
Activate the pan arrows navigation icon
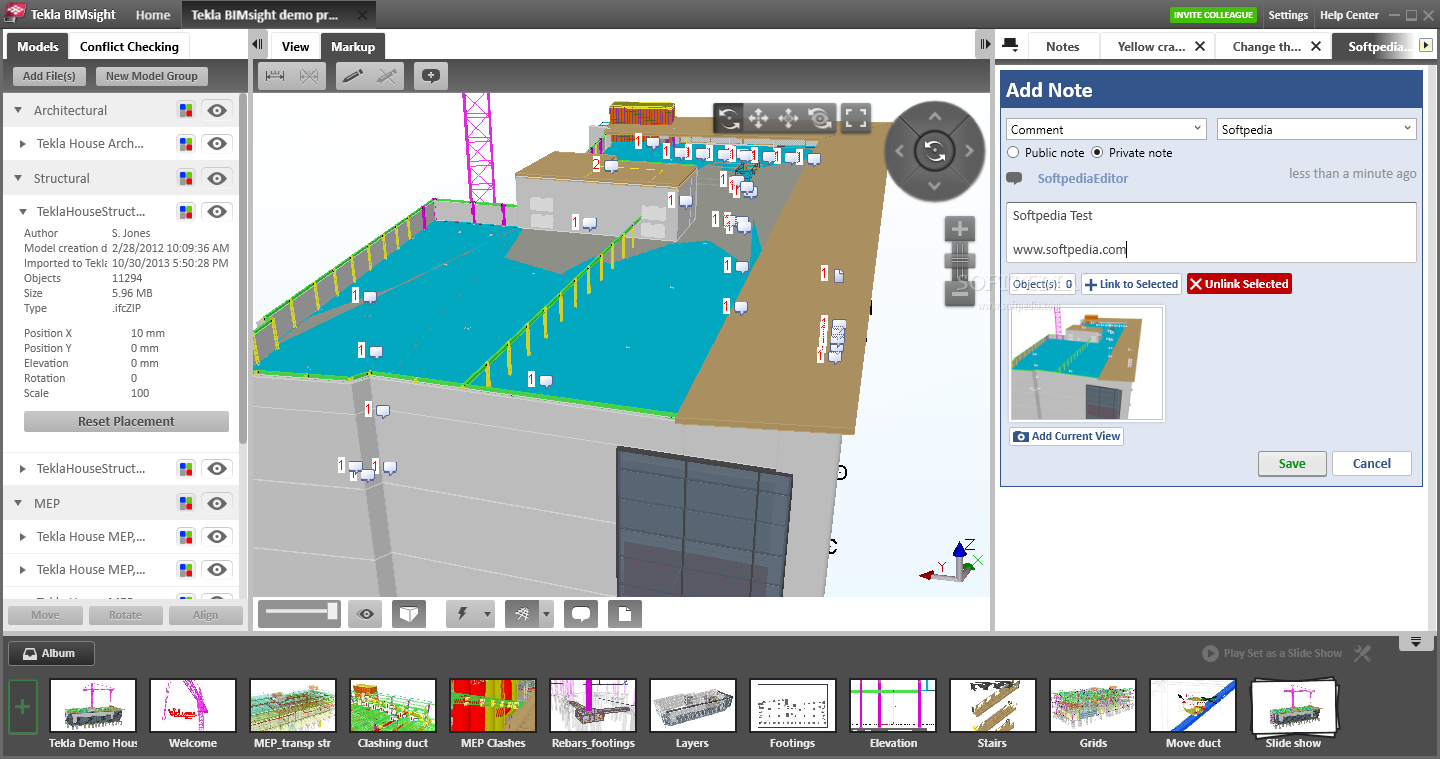(758, 119)
